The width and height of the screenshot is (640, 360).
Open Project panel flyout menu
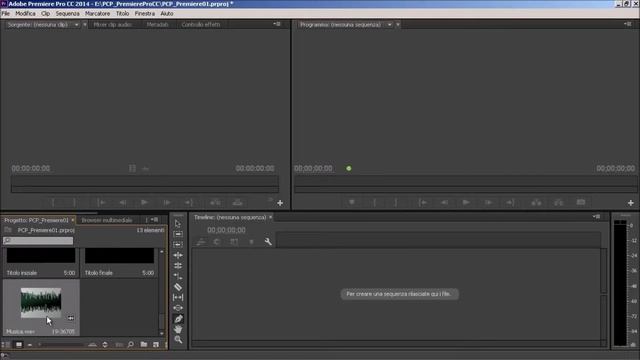tap(154, 220)
